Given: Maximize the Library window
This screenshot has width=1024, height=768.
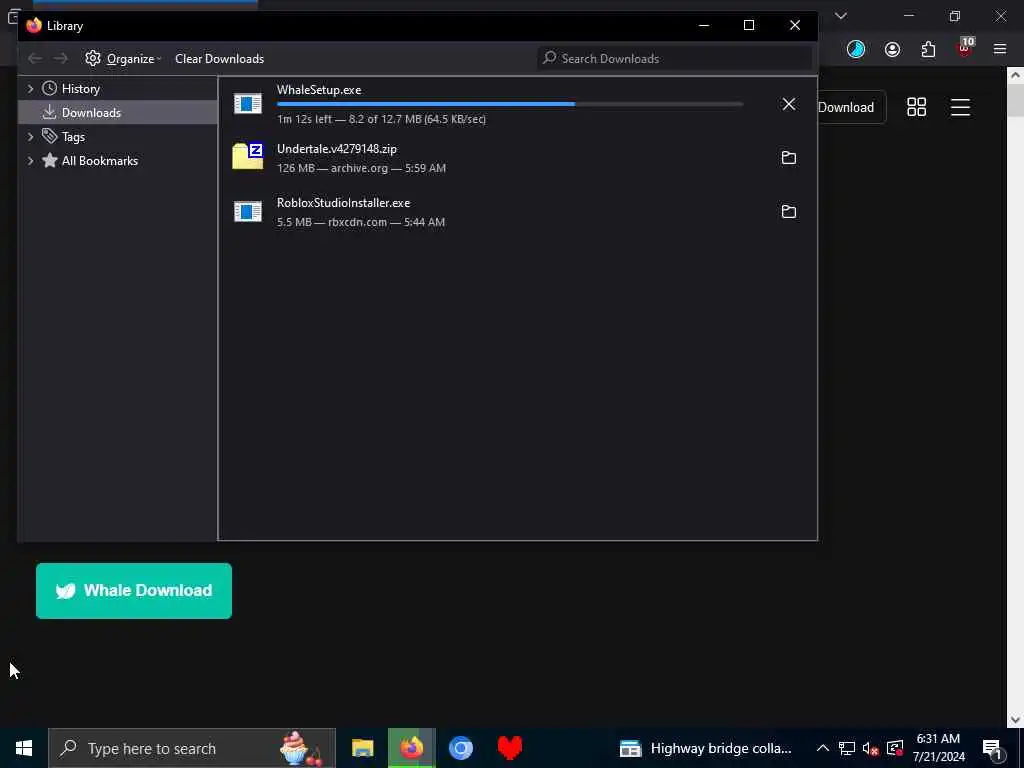Looking at the screenshot, I should click(749, 25).
